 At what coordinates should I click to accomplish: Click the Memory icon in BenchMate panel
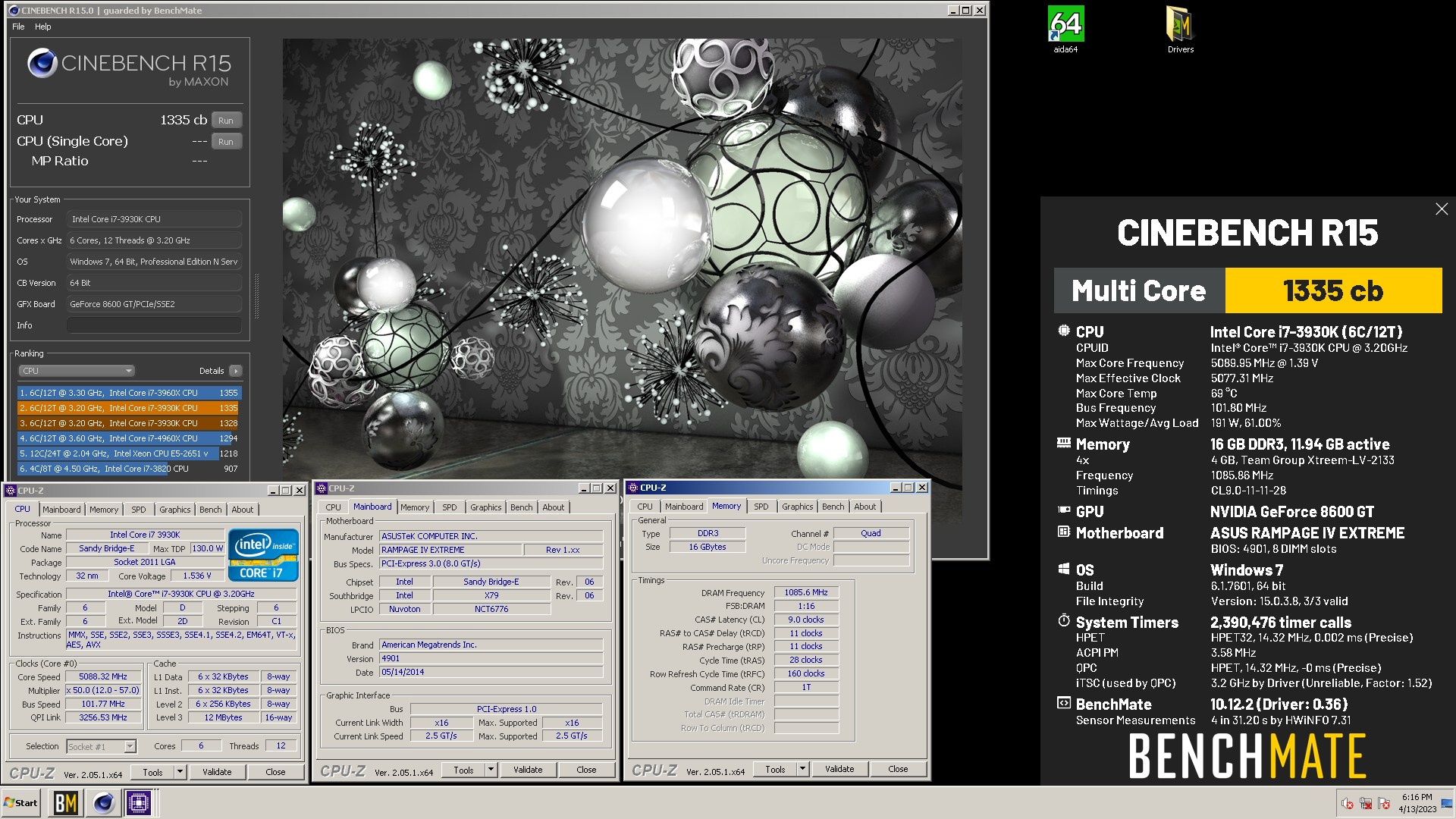[1064, 444]
